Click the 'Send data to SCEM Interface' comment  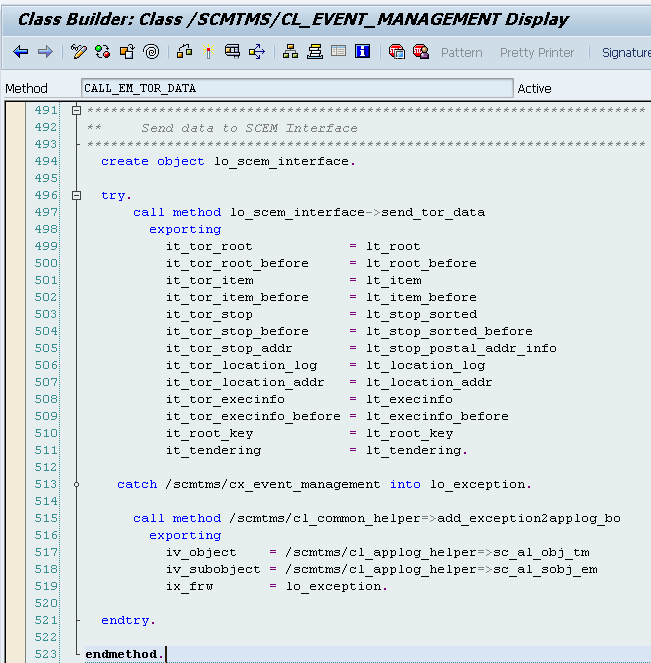click(x=249, y=128)
